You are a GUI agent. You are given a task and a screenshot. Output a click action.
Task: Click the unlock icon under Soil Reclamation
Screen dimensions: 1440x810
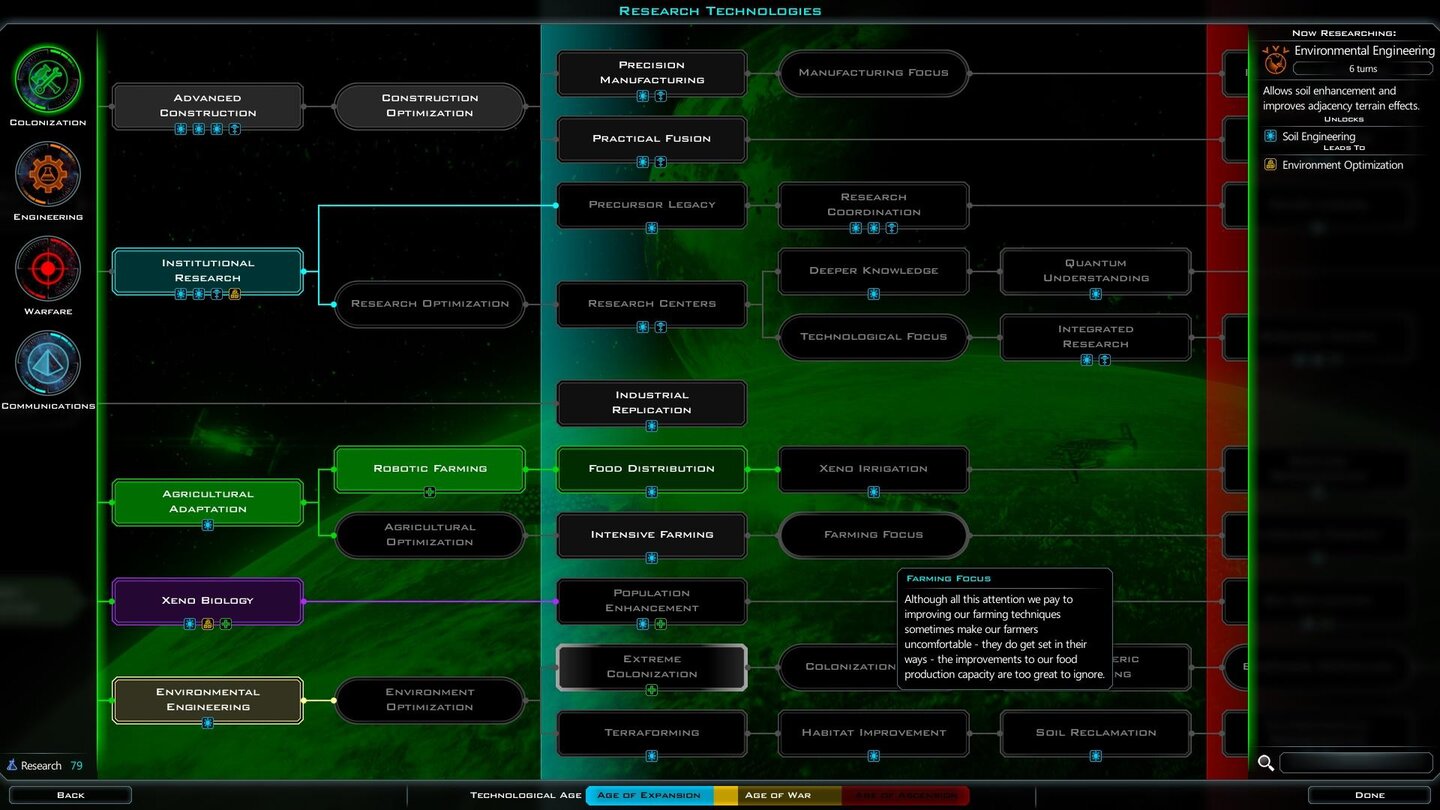1096,756
